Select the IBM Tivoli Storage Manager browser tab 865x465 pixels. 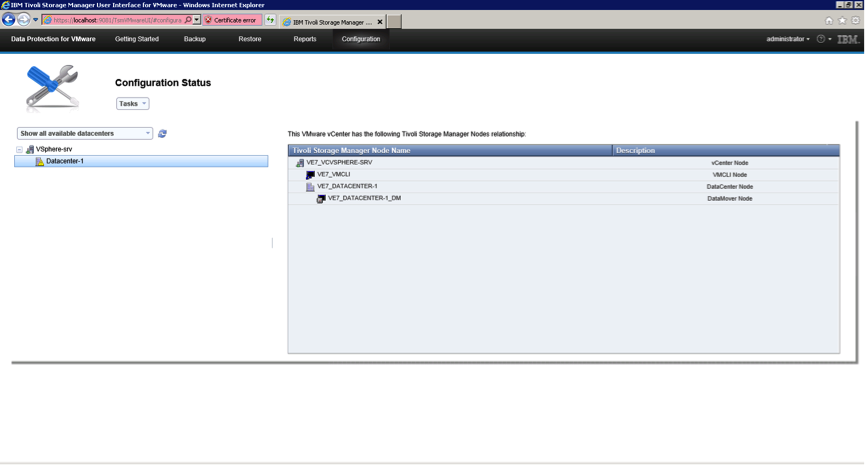tap(332, 22)
